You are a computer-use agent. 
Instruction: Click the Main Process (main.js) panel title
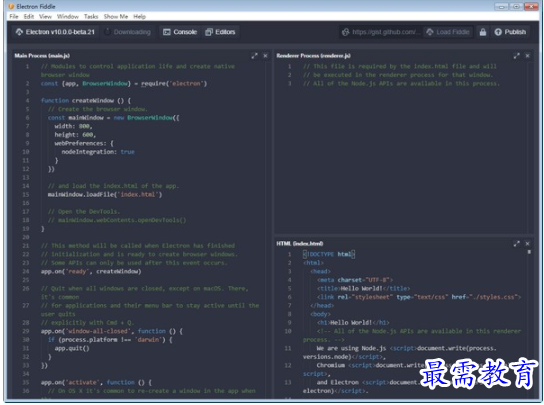point(42,56)
